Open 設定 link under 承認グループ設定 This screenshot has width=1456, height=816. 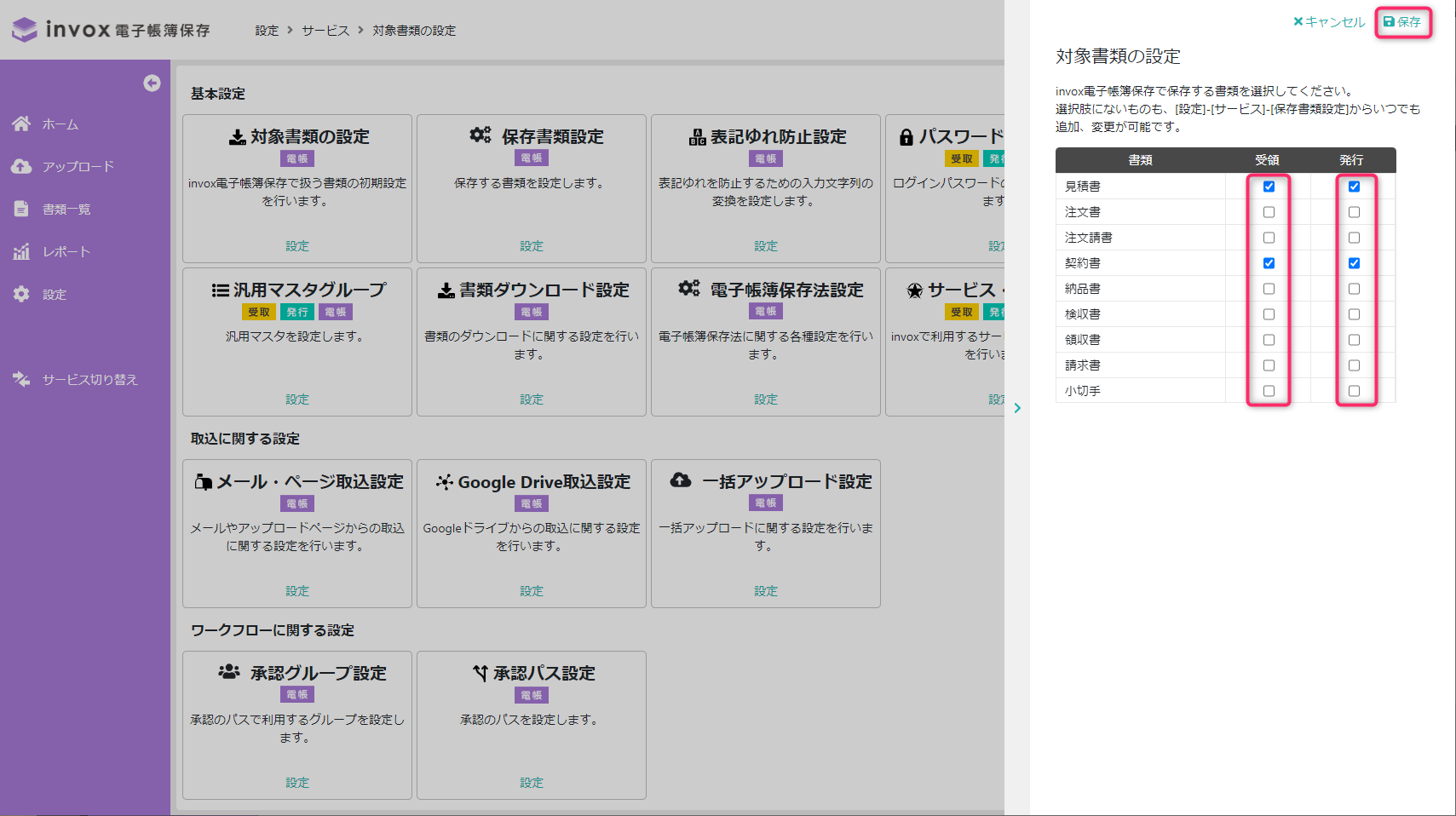click(x=297, y=782)
